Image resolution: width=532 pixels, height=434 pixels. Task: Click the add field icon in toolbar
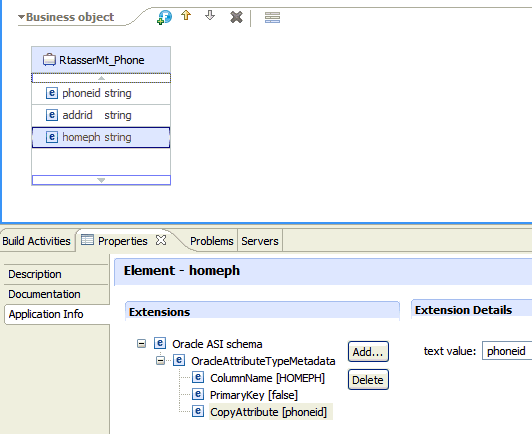[164, 17]
